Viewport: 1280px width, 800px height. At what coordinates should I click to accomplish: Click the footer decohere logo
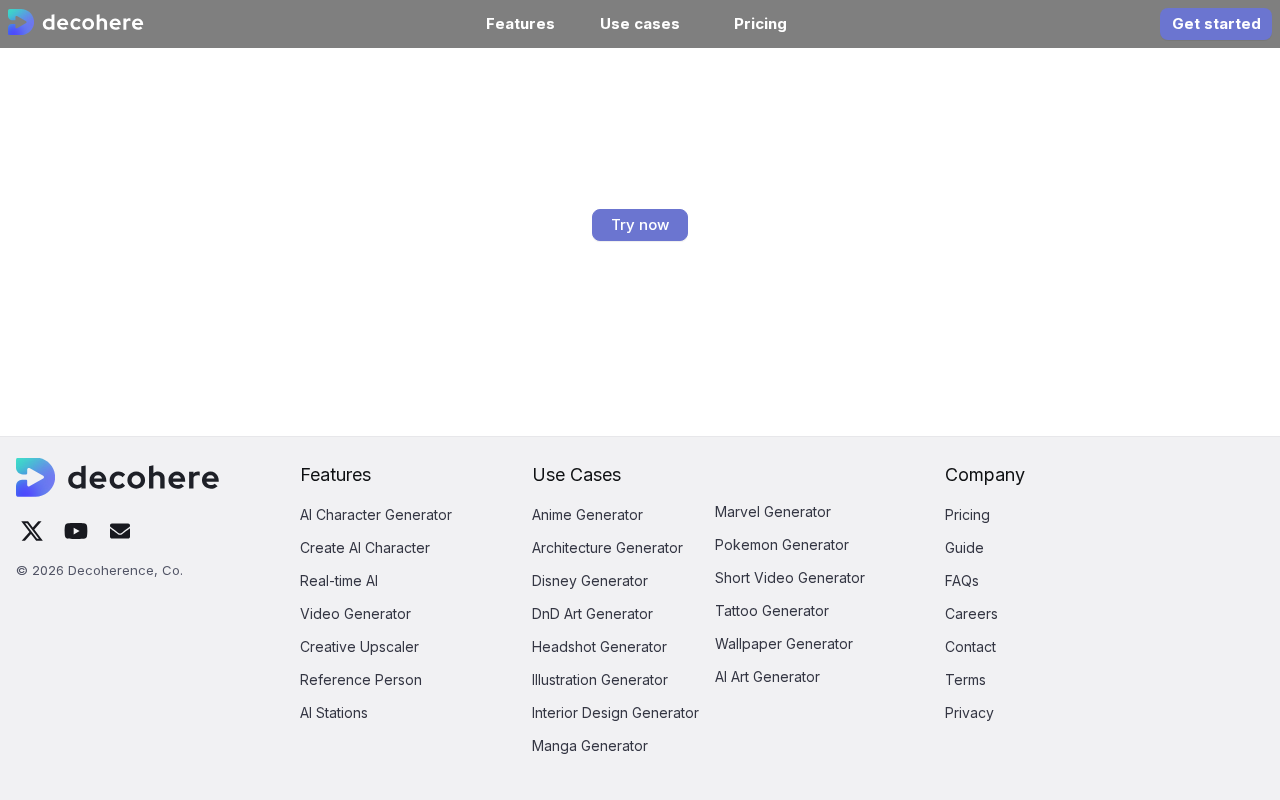click(118, 477)
